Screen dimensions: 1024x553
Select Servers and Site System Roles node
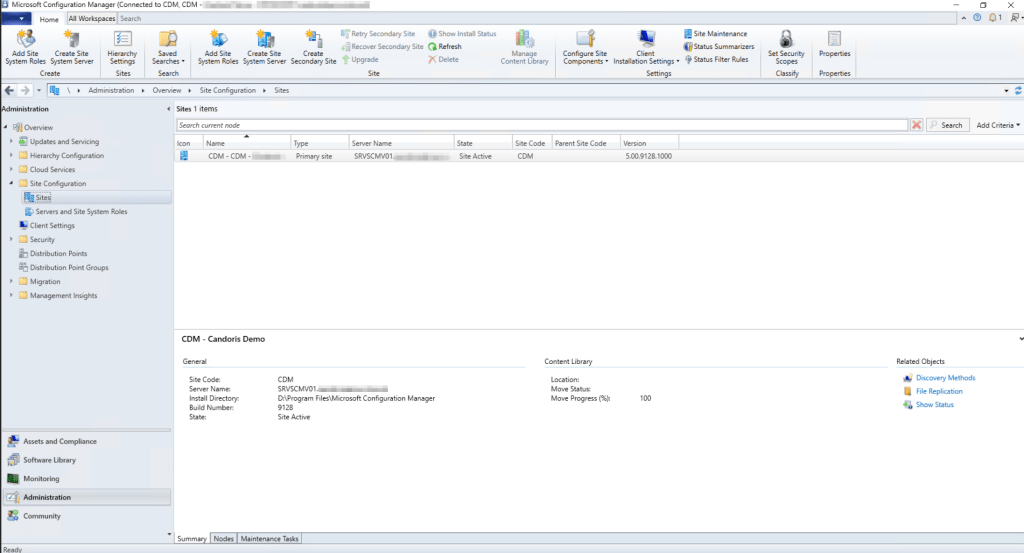tap(81, 212)
